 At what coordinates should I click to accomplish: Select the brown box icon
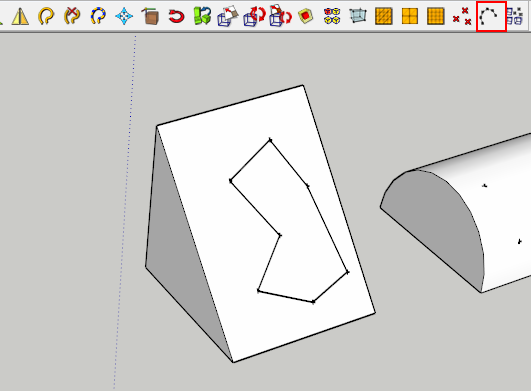tap(150, 16)
